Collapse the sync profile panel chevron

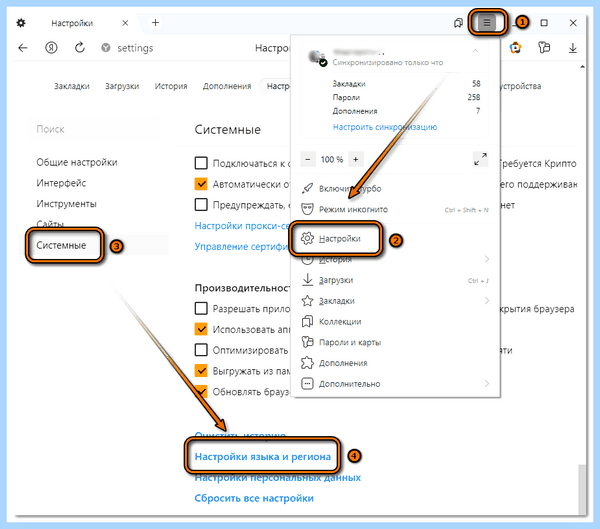pos(475,51)
